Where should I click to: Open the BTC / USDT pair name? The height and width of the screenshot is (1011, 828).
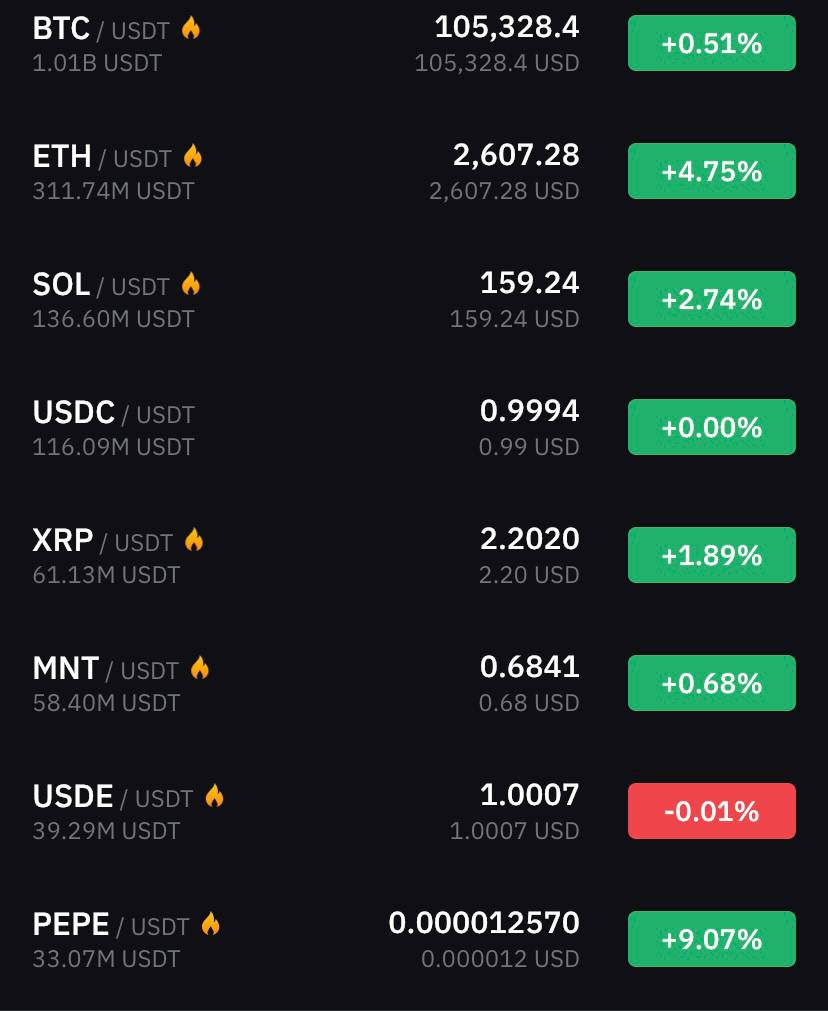tap(101, 29)
